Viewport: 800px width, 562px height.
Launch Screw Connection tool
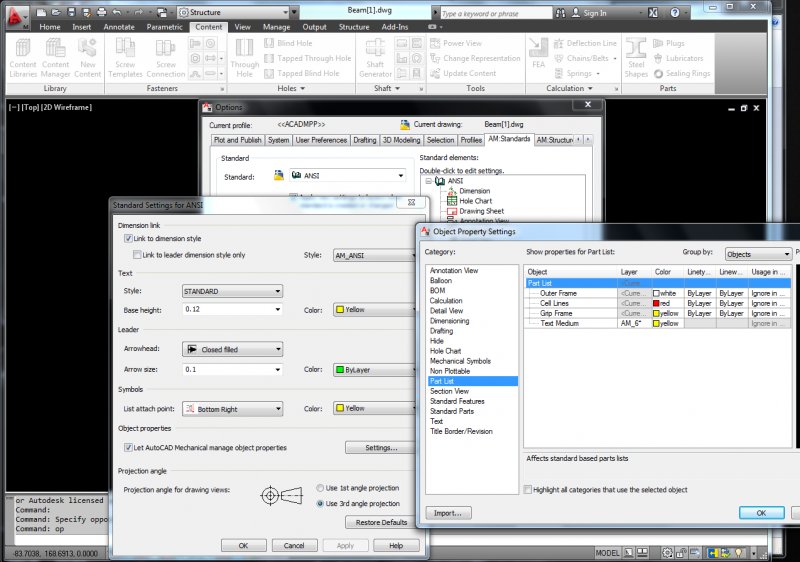(165, 59)
